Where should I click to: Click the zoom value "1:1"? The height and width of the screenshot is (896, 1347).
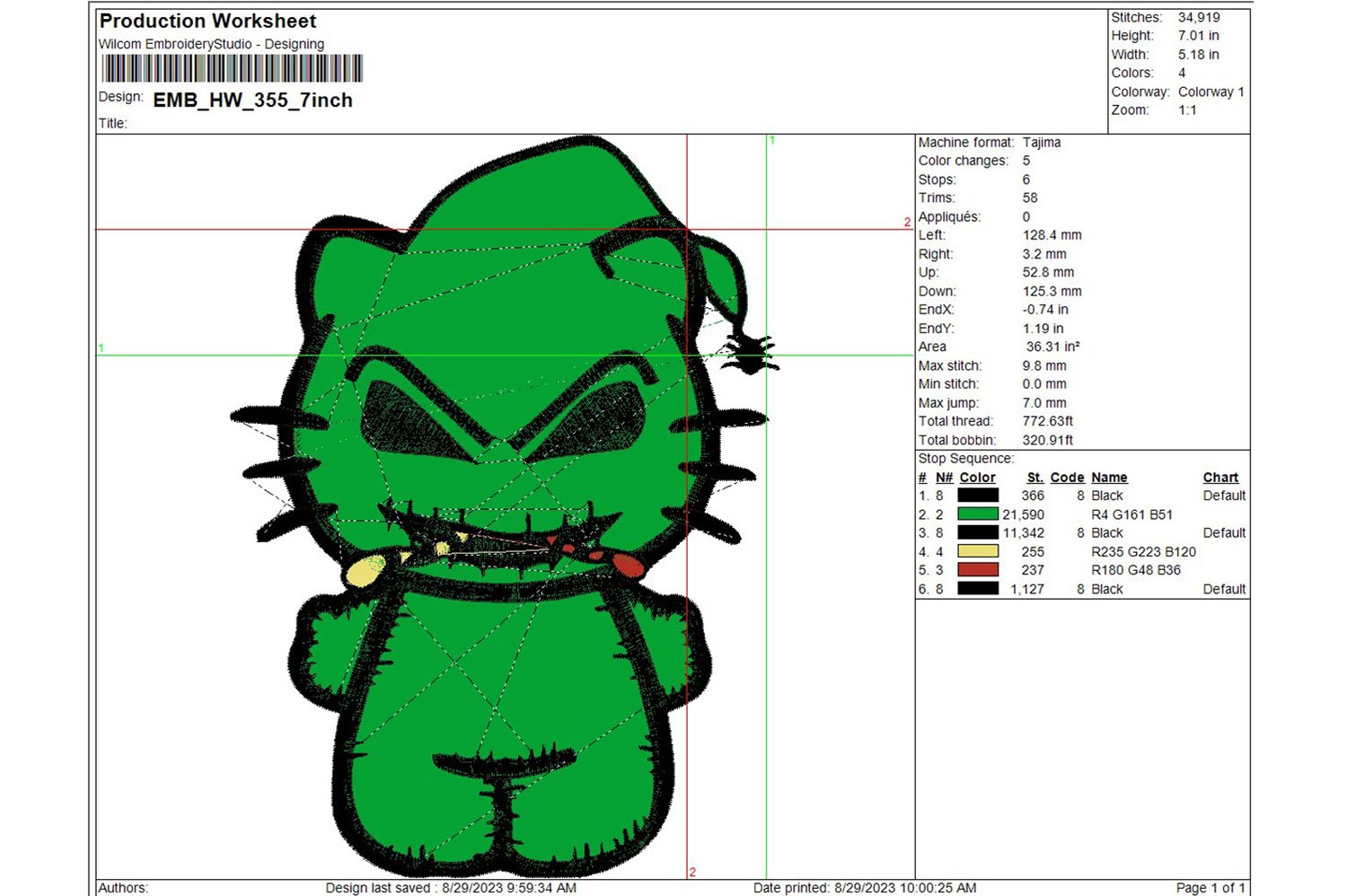pos(1187,110)
